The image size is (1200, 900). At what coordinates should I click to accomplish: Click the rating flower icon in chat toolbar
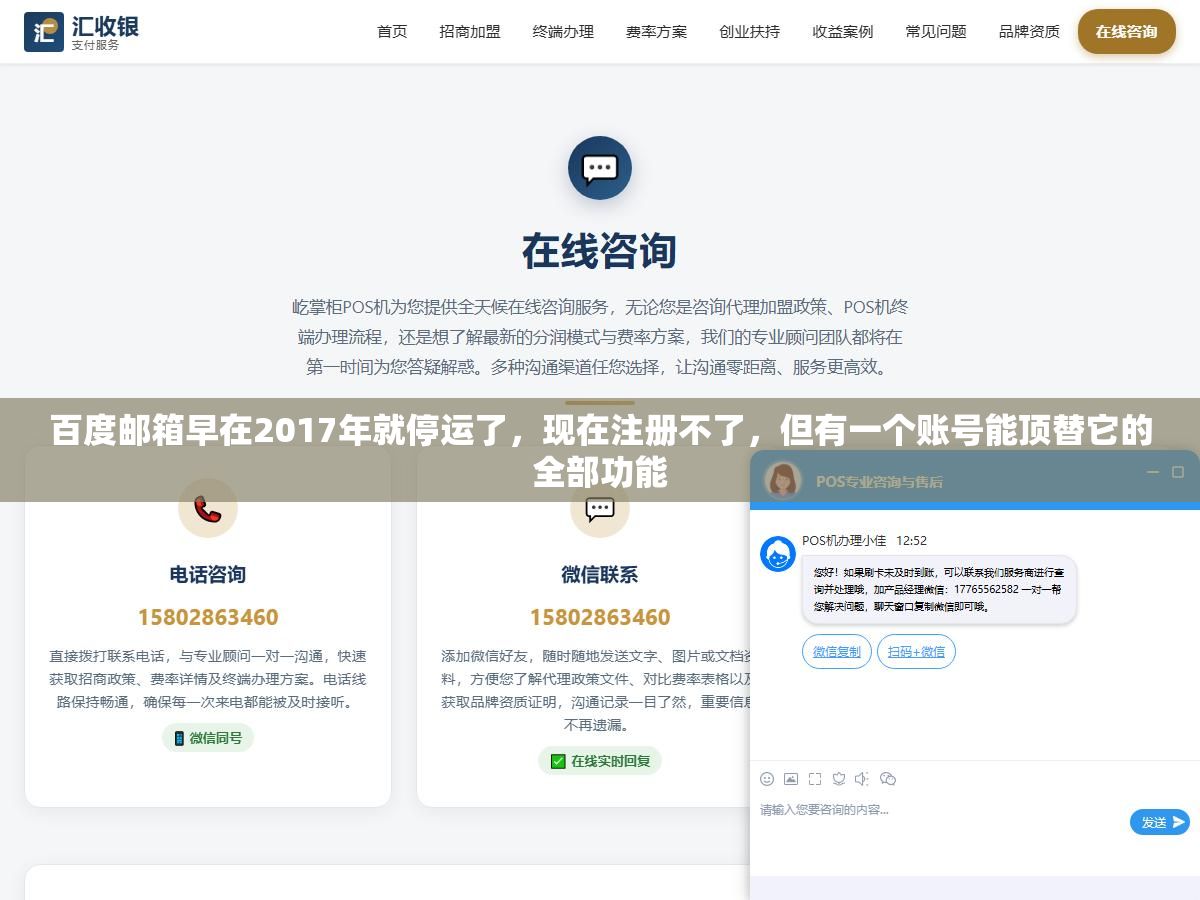tap(839, 778)
